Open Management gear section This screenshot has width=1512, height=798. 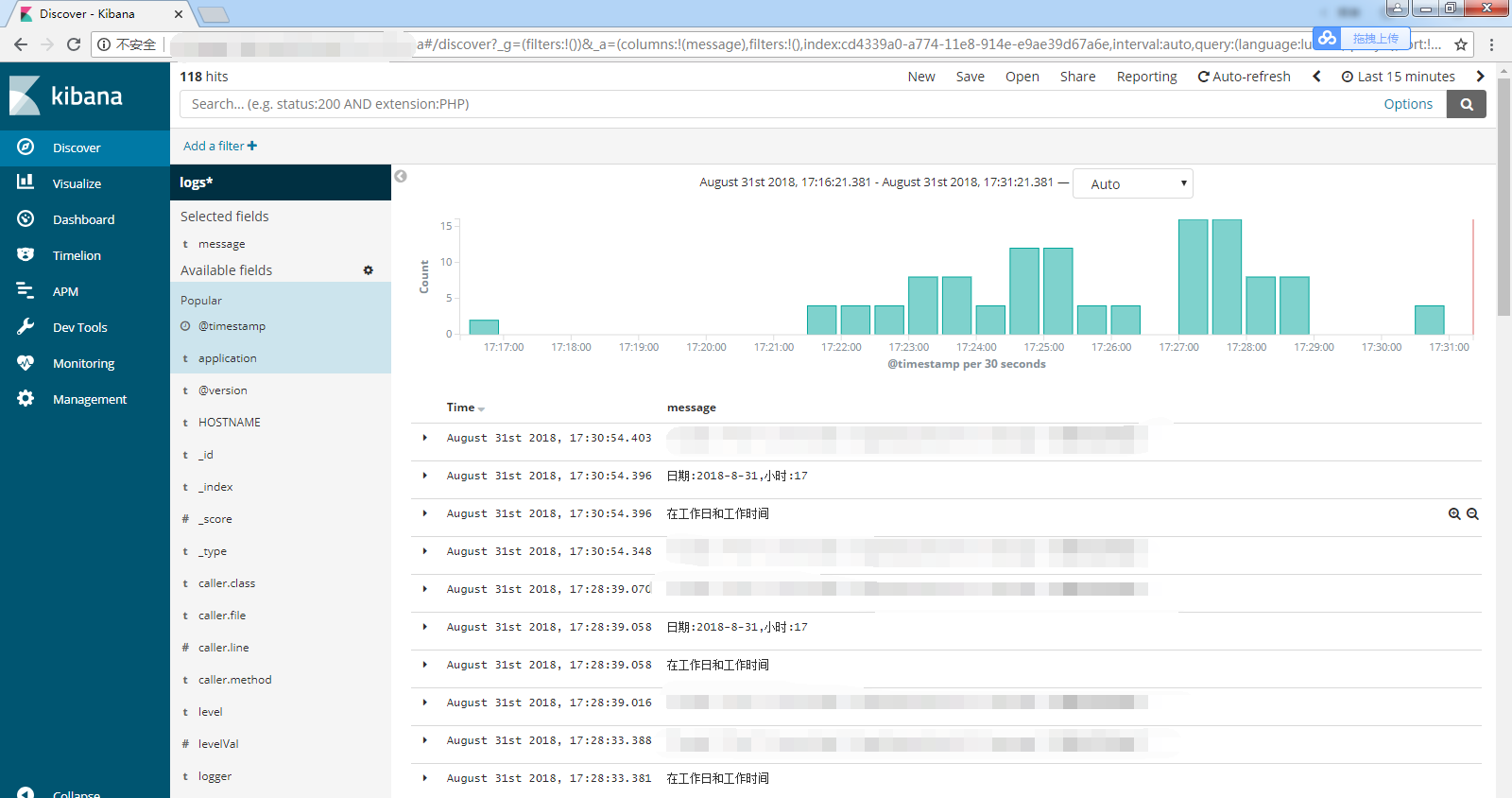click(x=26, y=399)
